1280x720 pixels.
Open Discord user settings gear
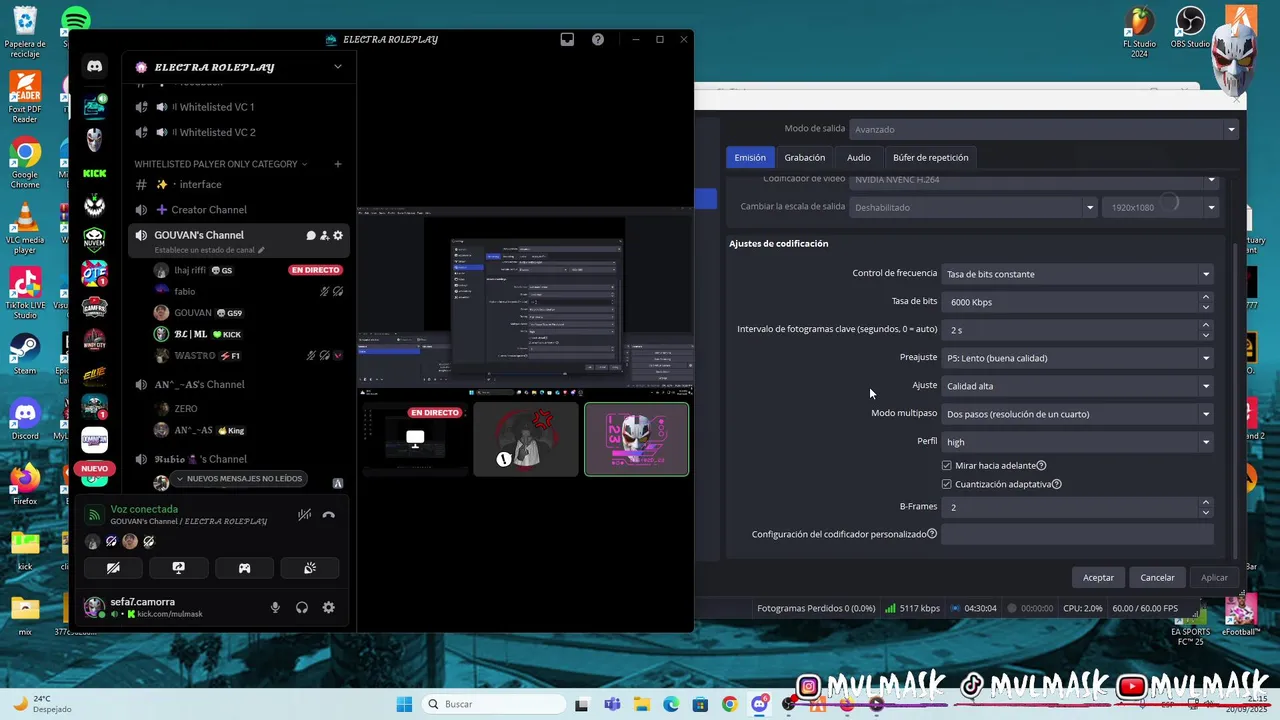[x=328, y=607]
